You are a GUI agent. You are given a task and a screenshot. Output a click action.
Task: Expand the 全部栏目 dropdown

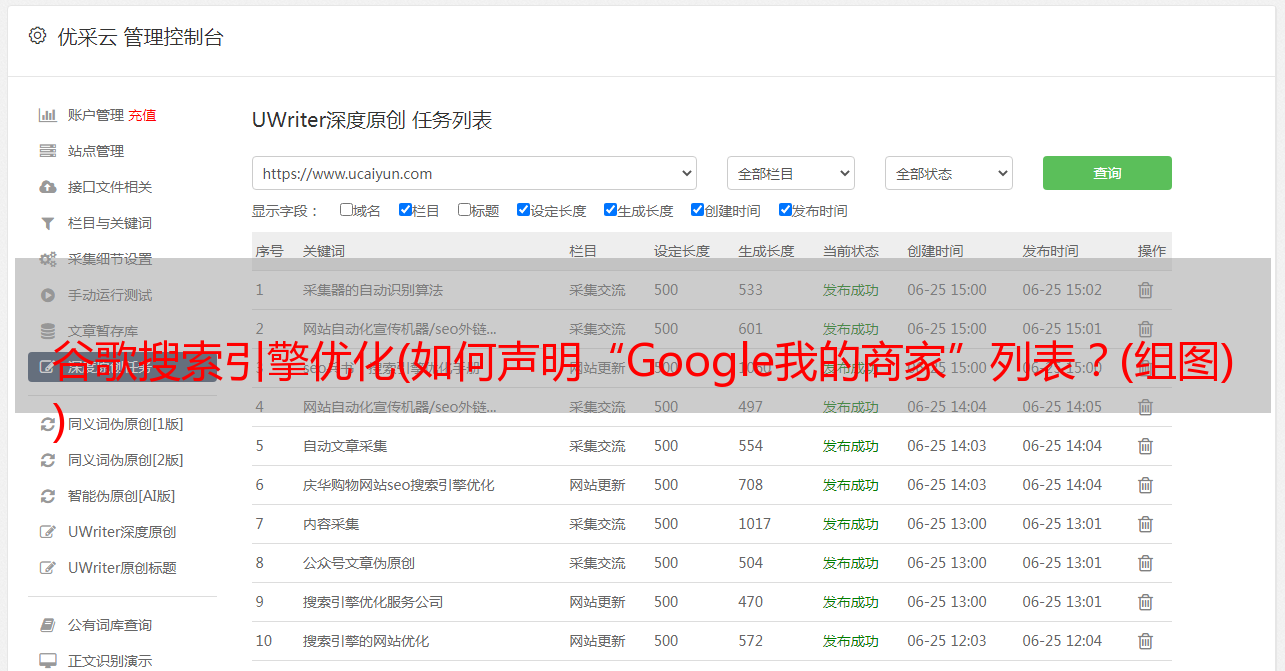click(x=790, y=173)
